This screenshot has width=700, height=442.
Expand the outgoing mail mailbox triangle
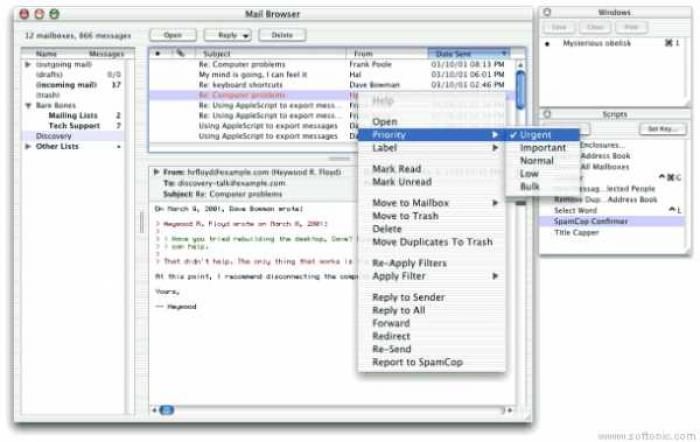(28, 64)
